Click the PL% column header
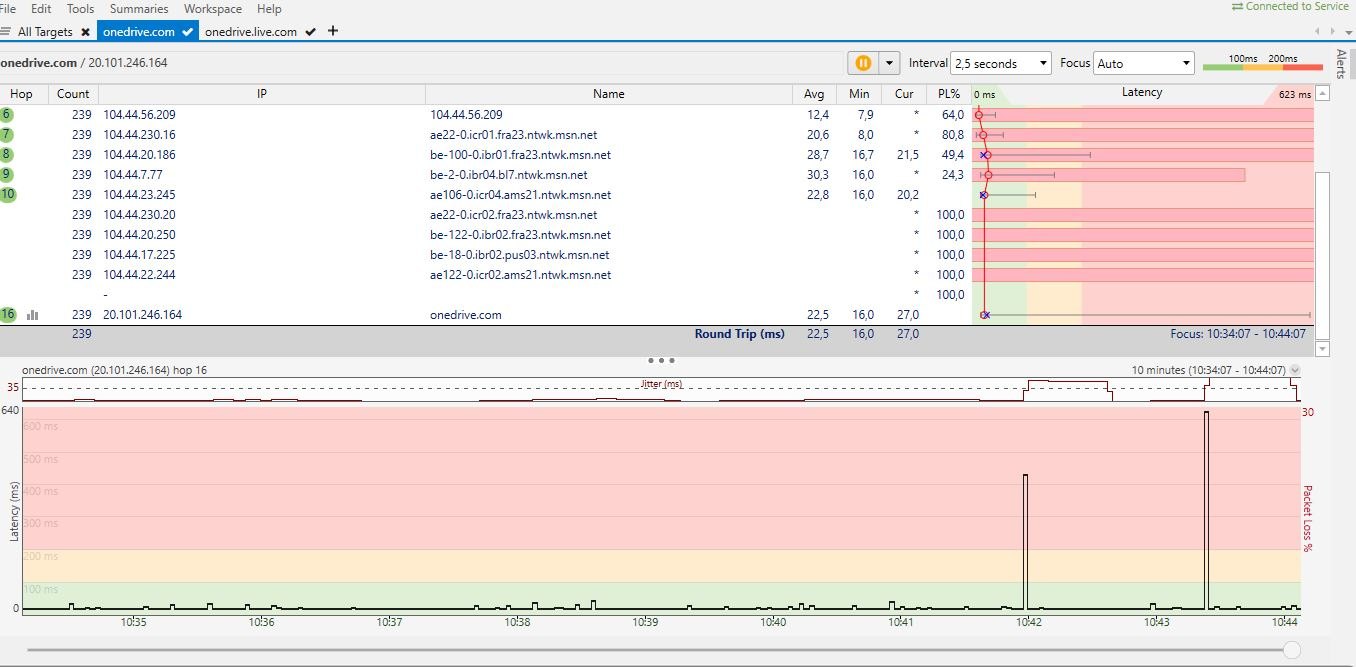This screenshot has width=1356, height=667. pyautogui.click(x=949, y=94)
